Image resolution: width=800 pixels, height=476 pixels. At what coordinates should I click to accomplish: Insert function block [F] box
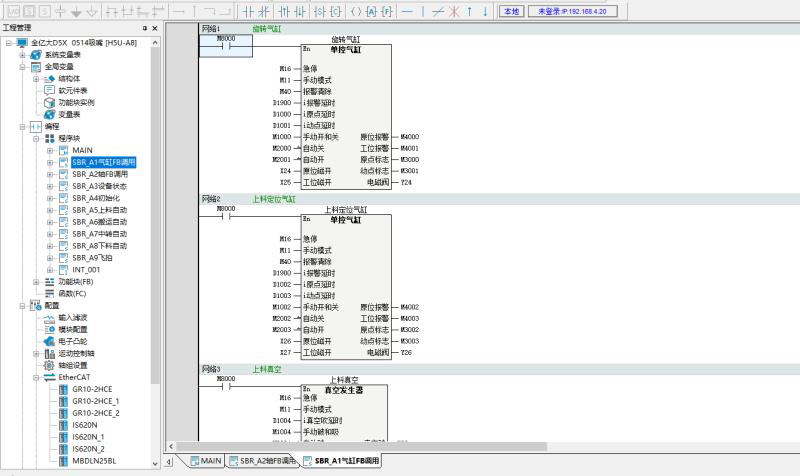pos(387,11)
